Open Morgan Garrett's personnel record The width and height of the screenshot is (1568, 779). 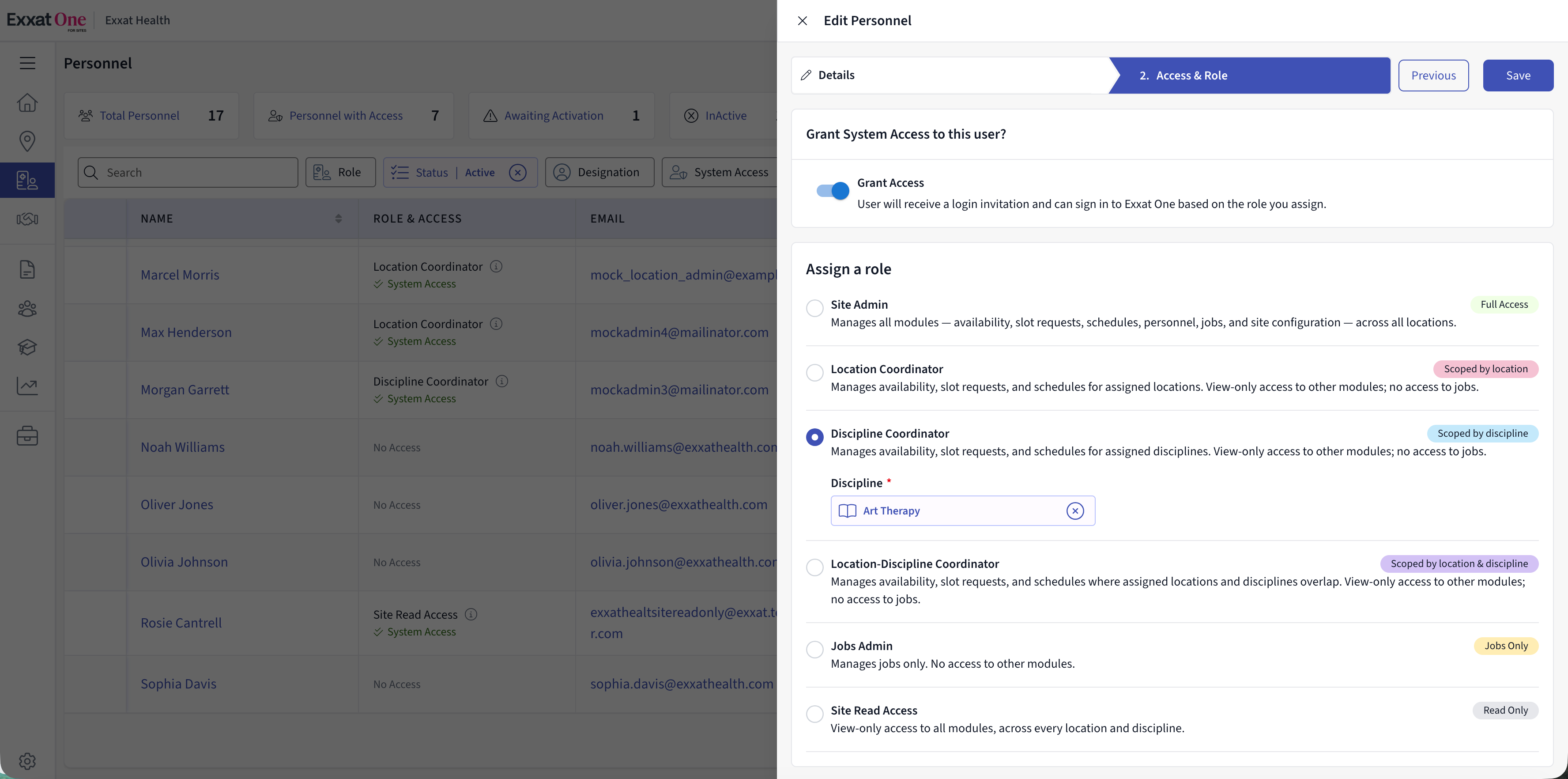185,390
